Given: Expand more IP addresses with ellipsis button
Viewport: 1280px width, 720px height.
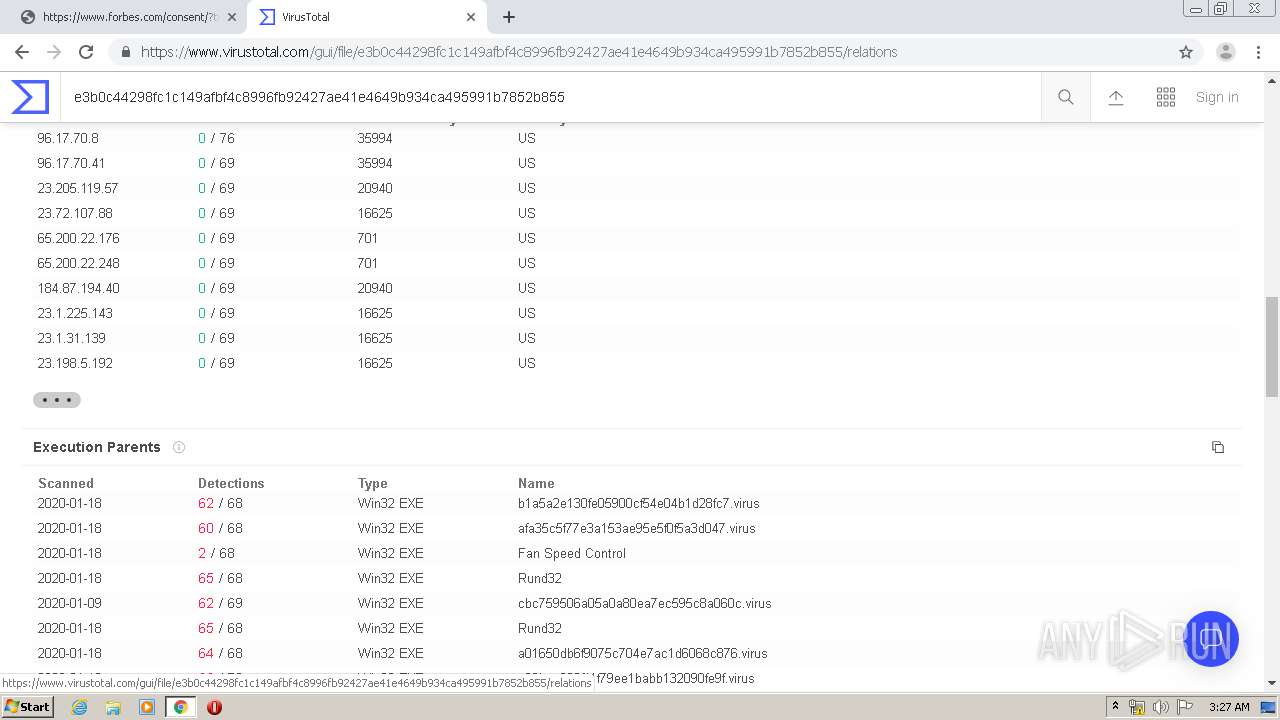Looking at the screenshot, I should point(57,400).
